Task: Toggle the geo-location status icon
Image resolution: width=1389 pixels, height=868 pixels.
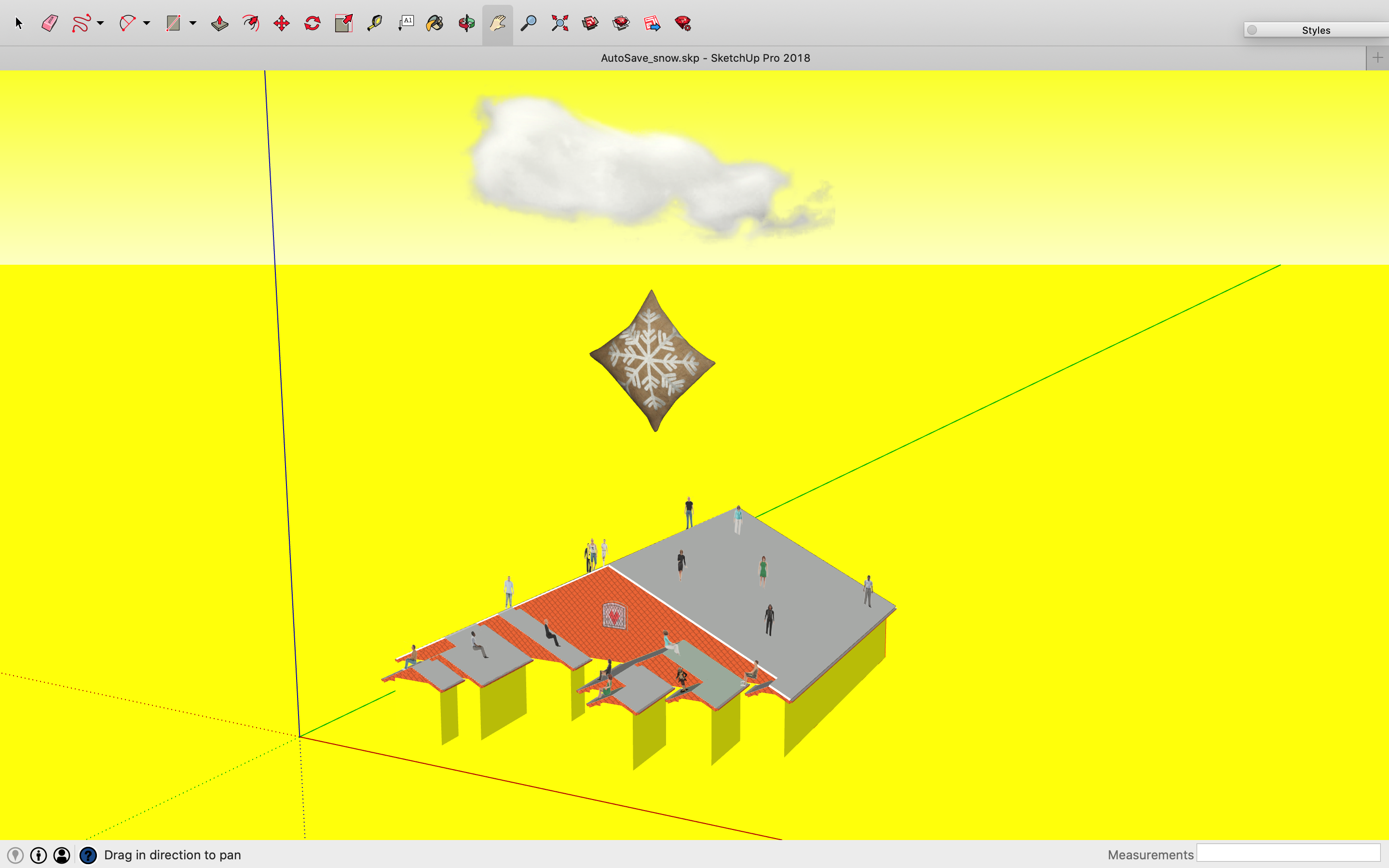Action: point(15,855)
